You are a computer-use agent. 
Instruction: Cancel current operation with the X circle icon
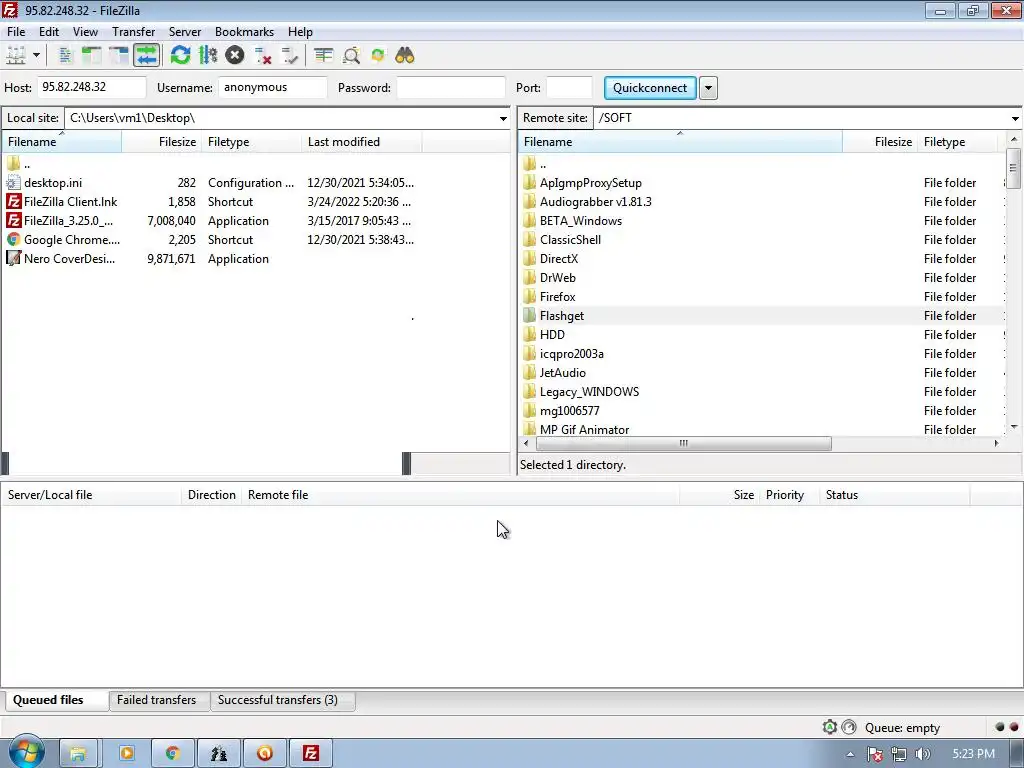pyautogui.click(x=235, y=56)
